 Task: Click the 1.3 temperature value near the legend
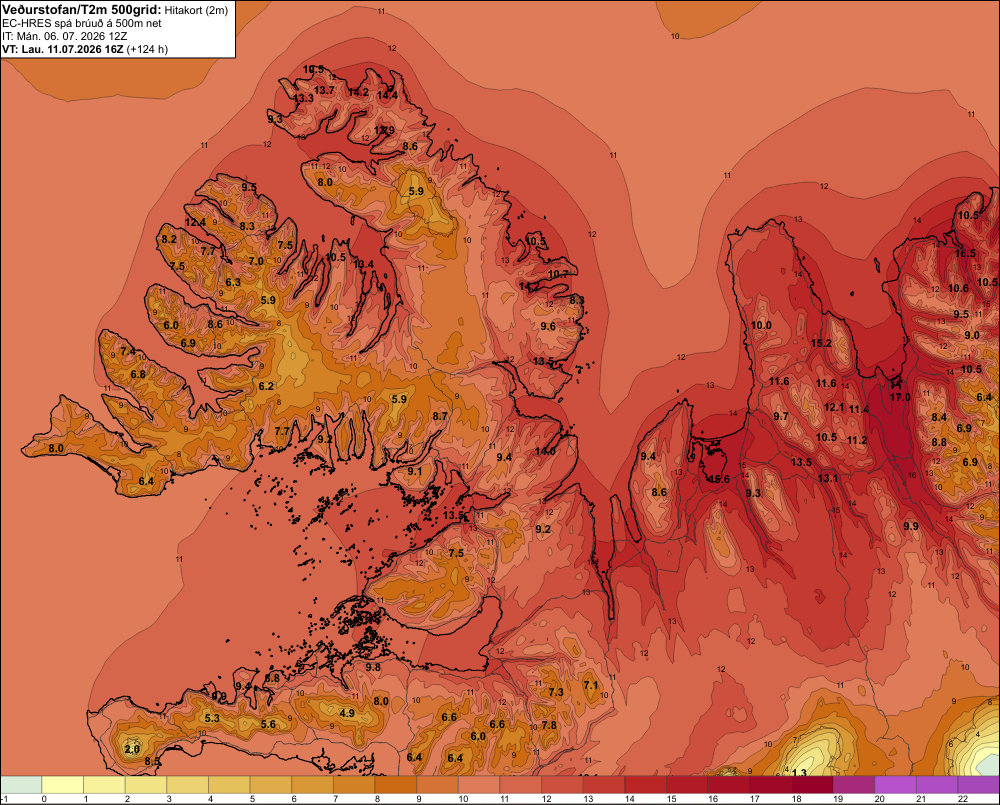pyautogui.click(x=799, y=772)
